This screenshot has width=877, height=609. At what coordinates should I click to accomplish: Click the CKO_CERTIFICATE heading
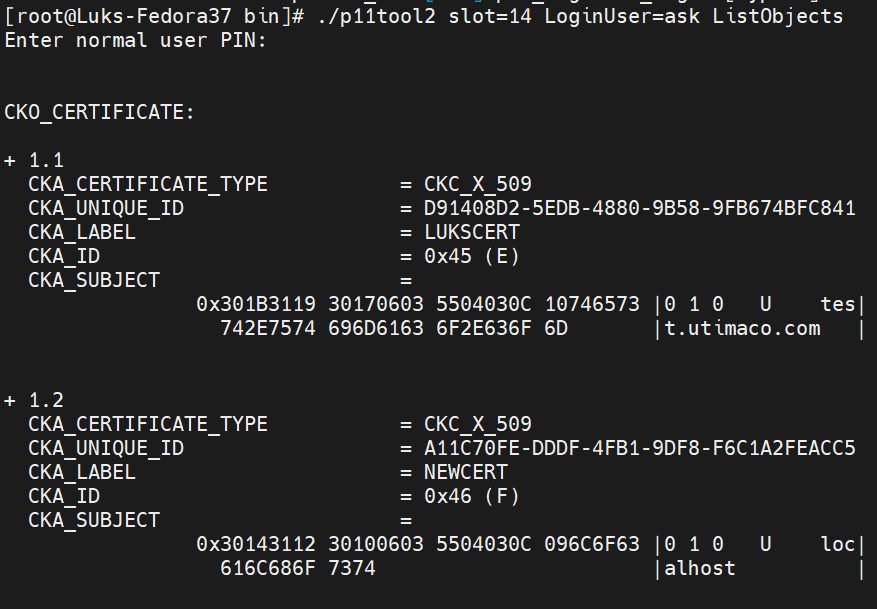coord(99,112)
